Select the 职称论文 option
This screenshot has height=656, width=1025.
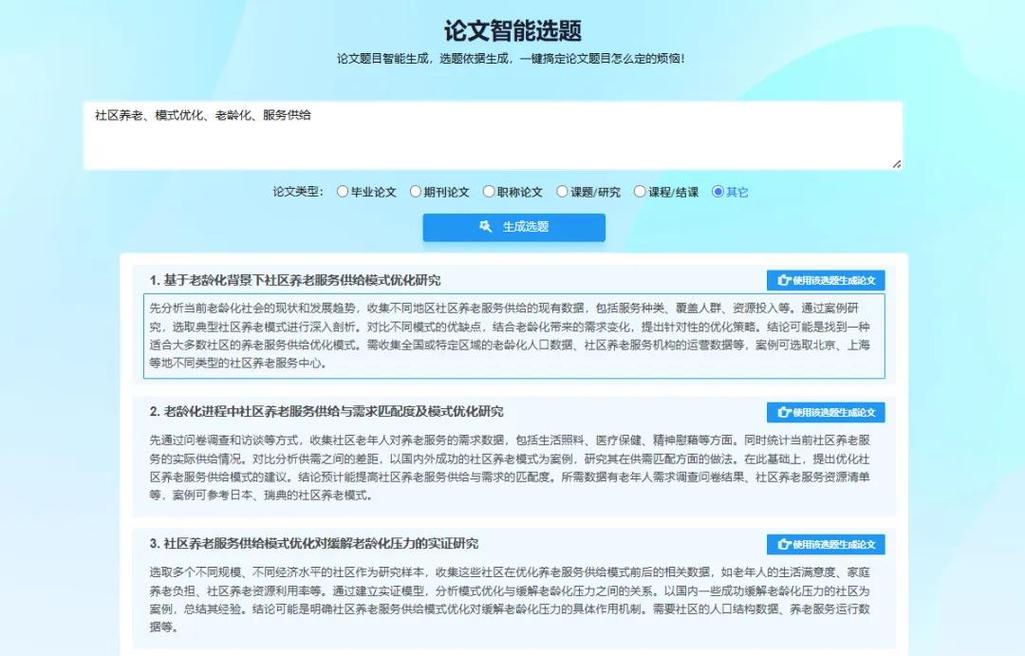pyautogui.click(x=488, y=191)
